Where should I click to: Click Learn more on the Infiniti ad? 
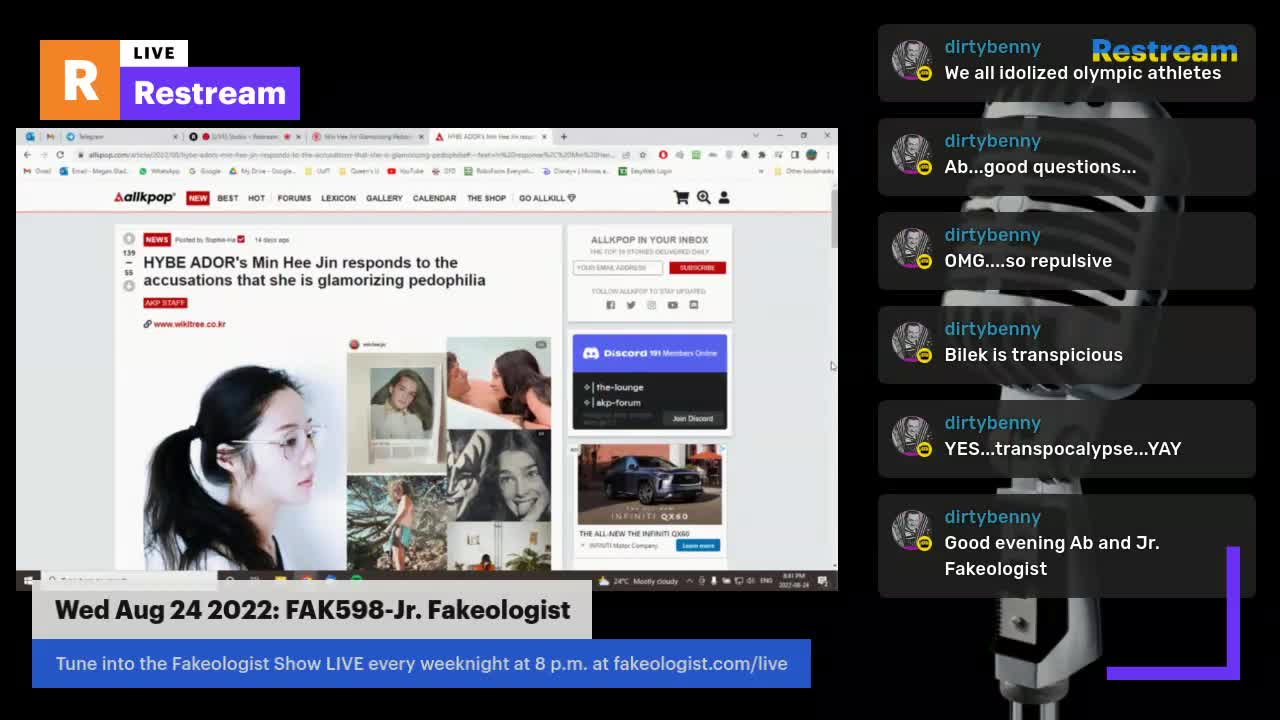(697, 545)
